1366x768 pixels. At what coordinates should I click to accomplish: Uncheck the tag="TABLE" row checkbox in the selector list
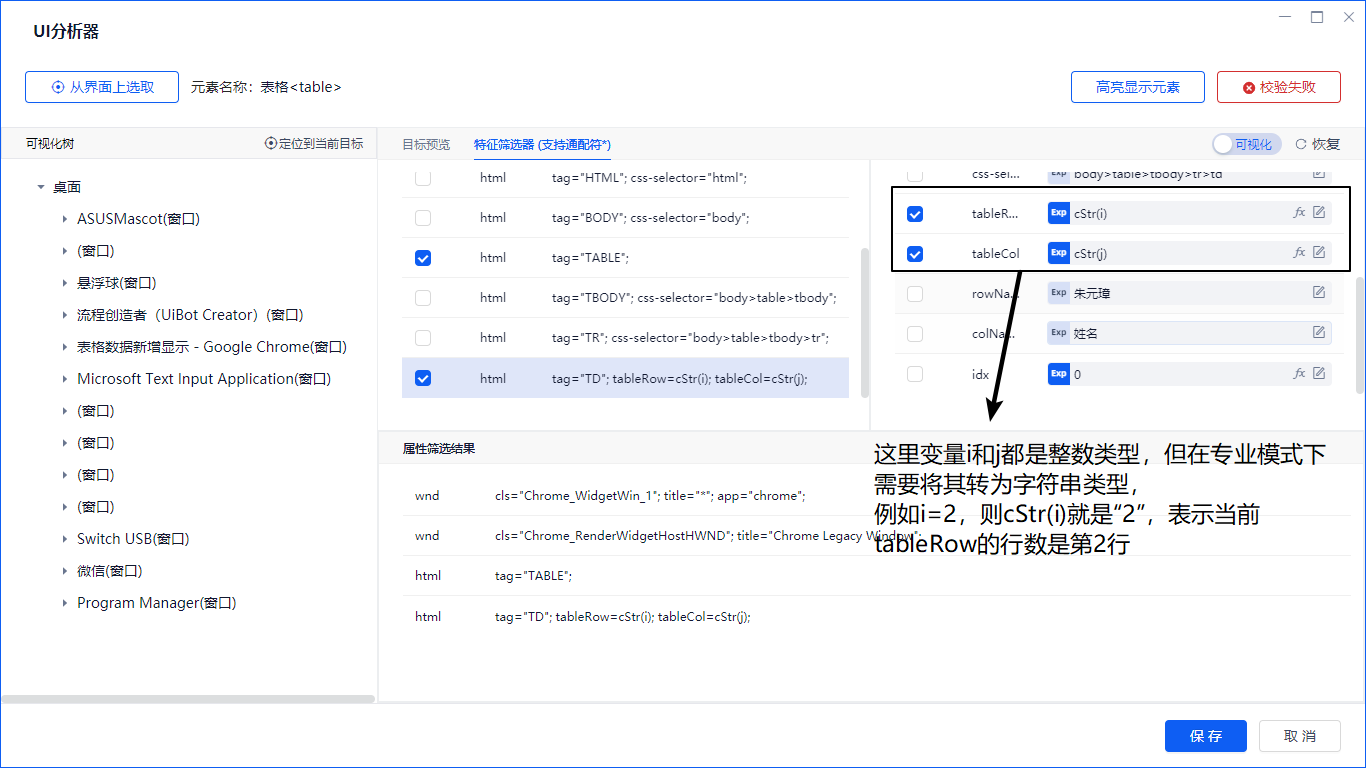click(x=423, y=258)
